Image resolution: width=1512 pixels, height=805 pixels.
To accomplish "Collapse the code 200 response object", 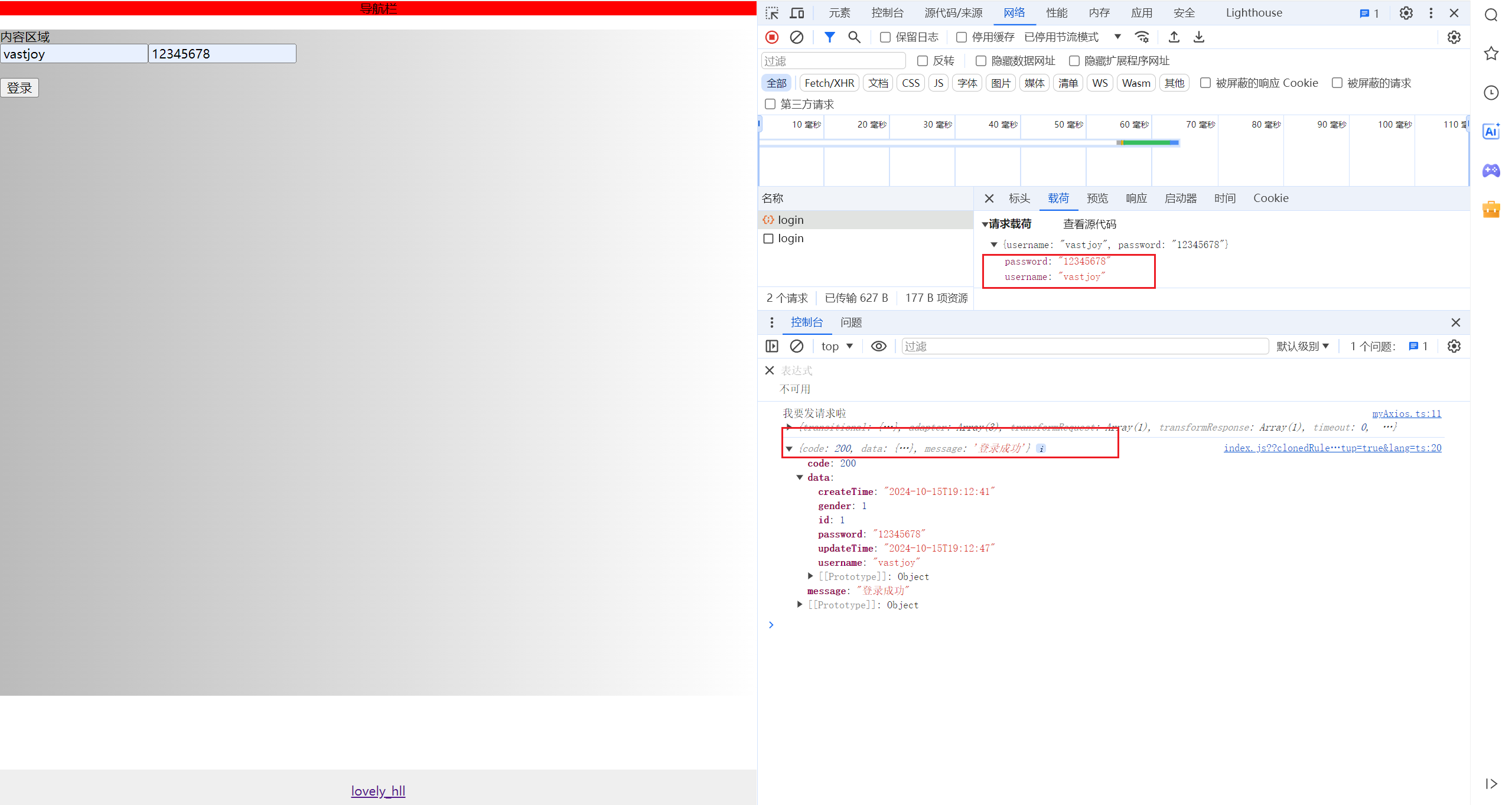I will [790, 449].
